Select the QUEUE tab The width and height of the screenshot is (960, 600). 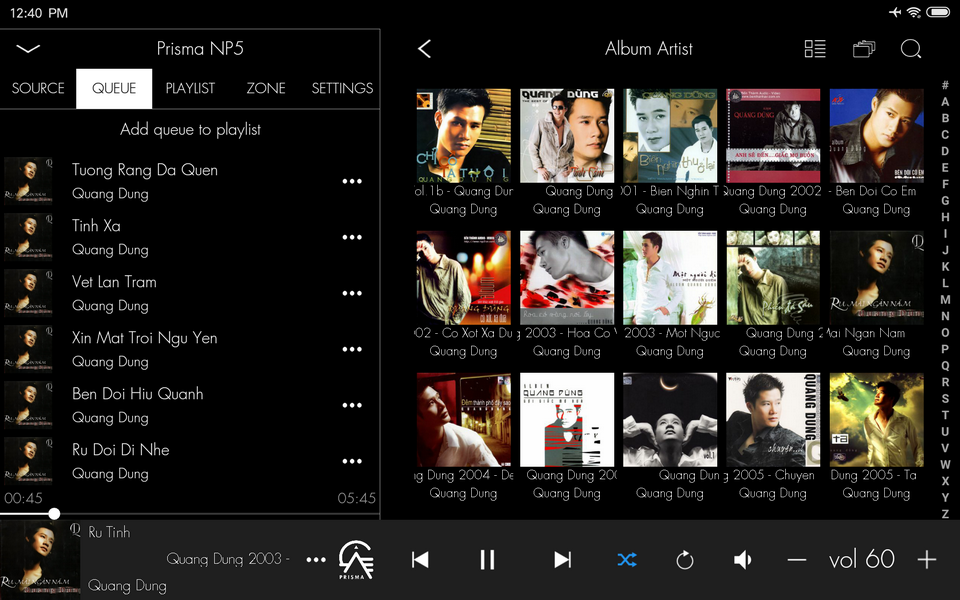pos(114,88)
